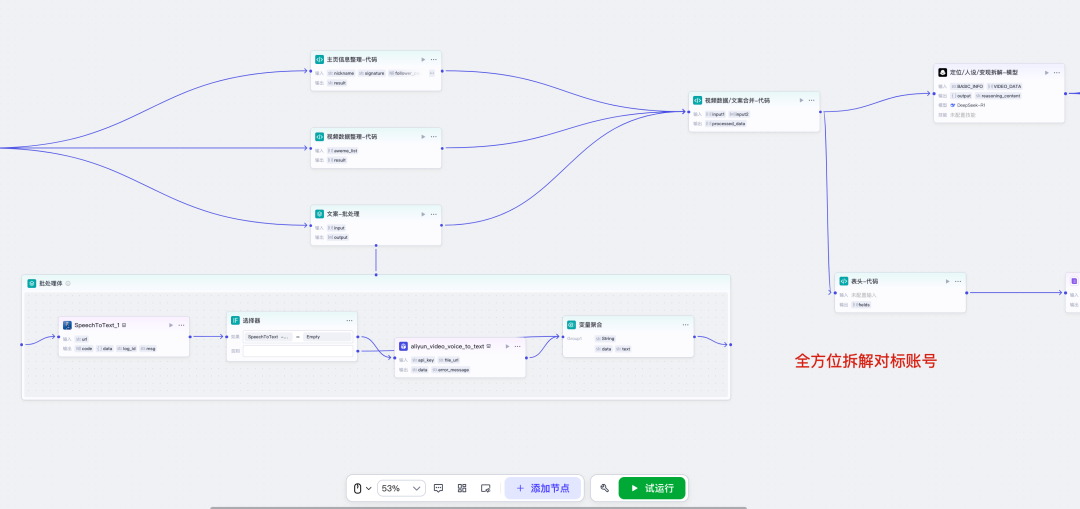Click the DeepSeek-R1 model label

point(970,105)
